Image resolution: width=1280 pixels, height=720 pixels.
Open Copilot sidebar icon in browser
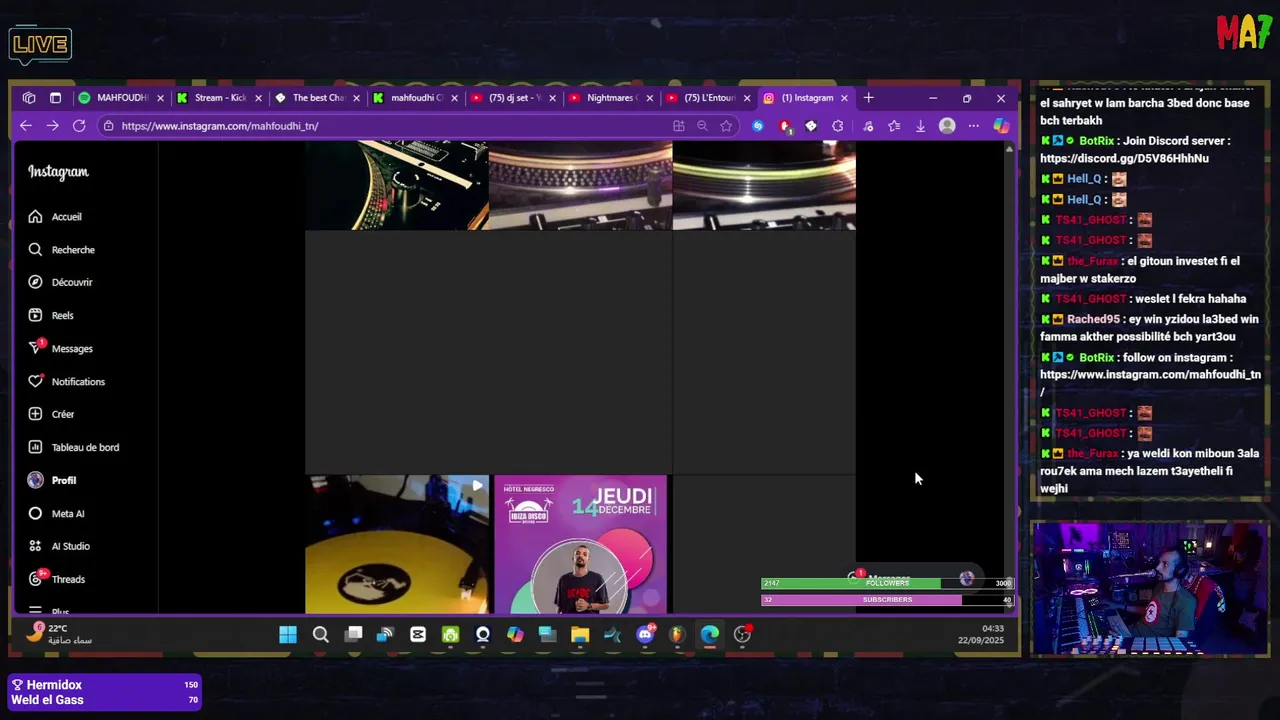click(x=1000, y=126)
